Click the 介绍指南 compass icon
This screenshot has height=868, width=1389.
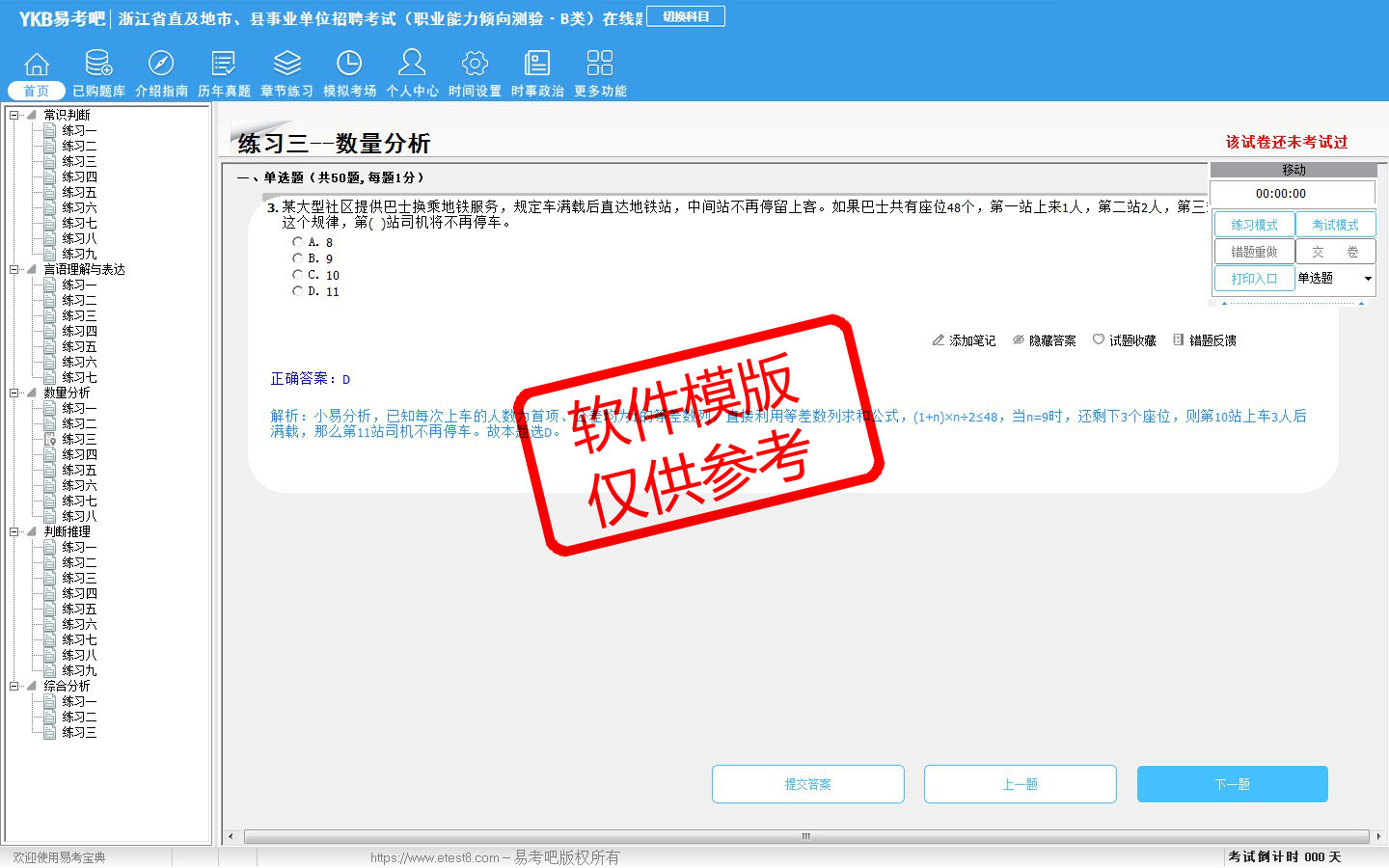(x=161, y=64)
